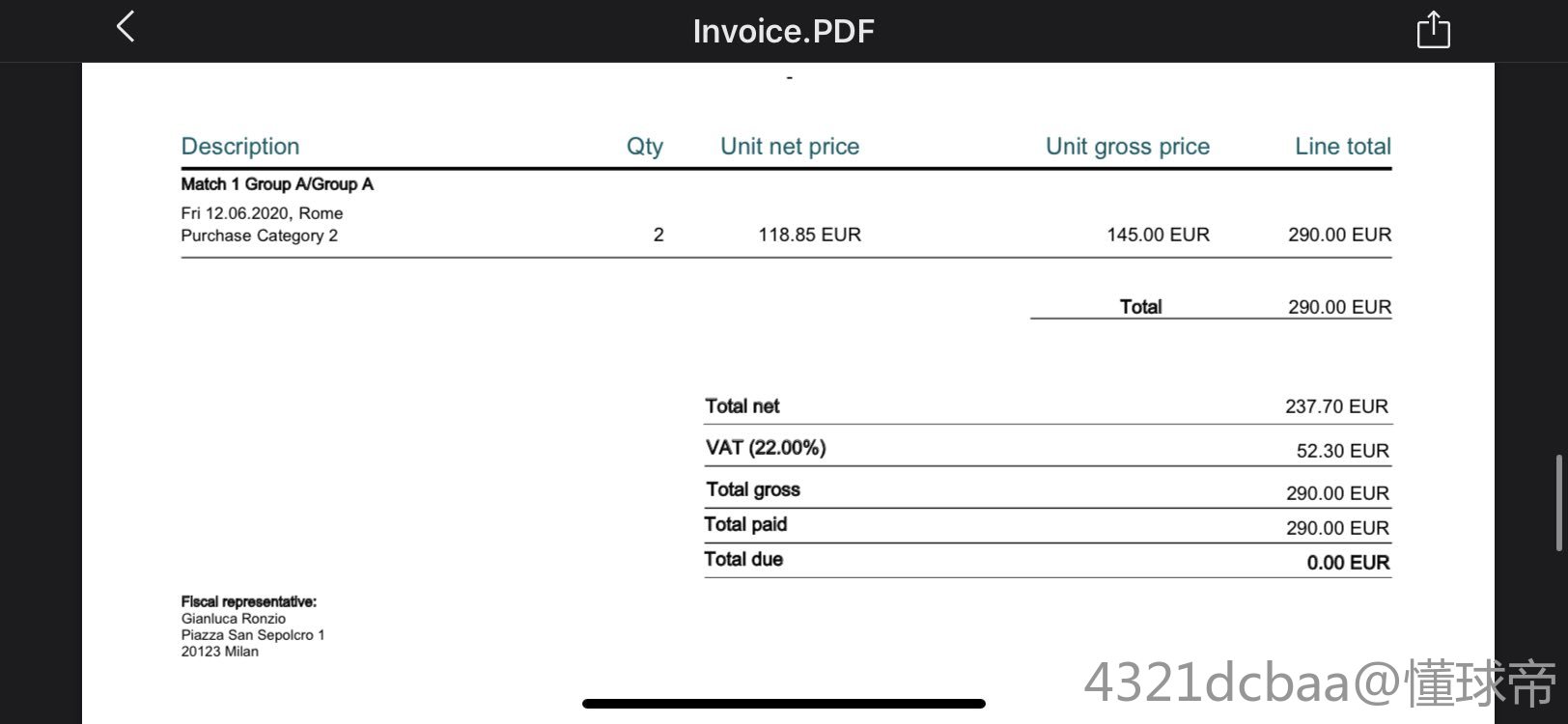Screen dimensions: 1568x724
Task: Tap the Fri 12.06.2020, Rome date line
Action: 262,213
